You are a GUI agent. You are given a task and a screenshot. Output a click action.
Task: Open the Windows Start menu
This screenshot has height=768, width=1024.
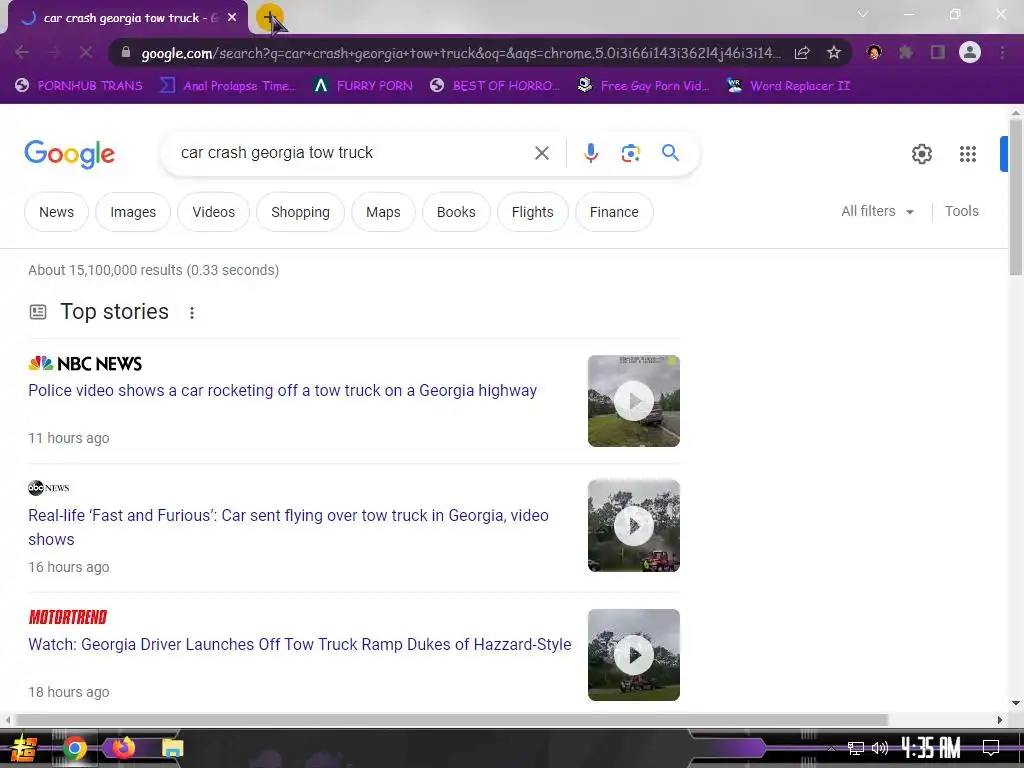point(23,748)
